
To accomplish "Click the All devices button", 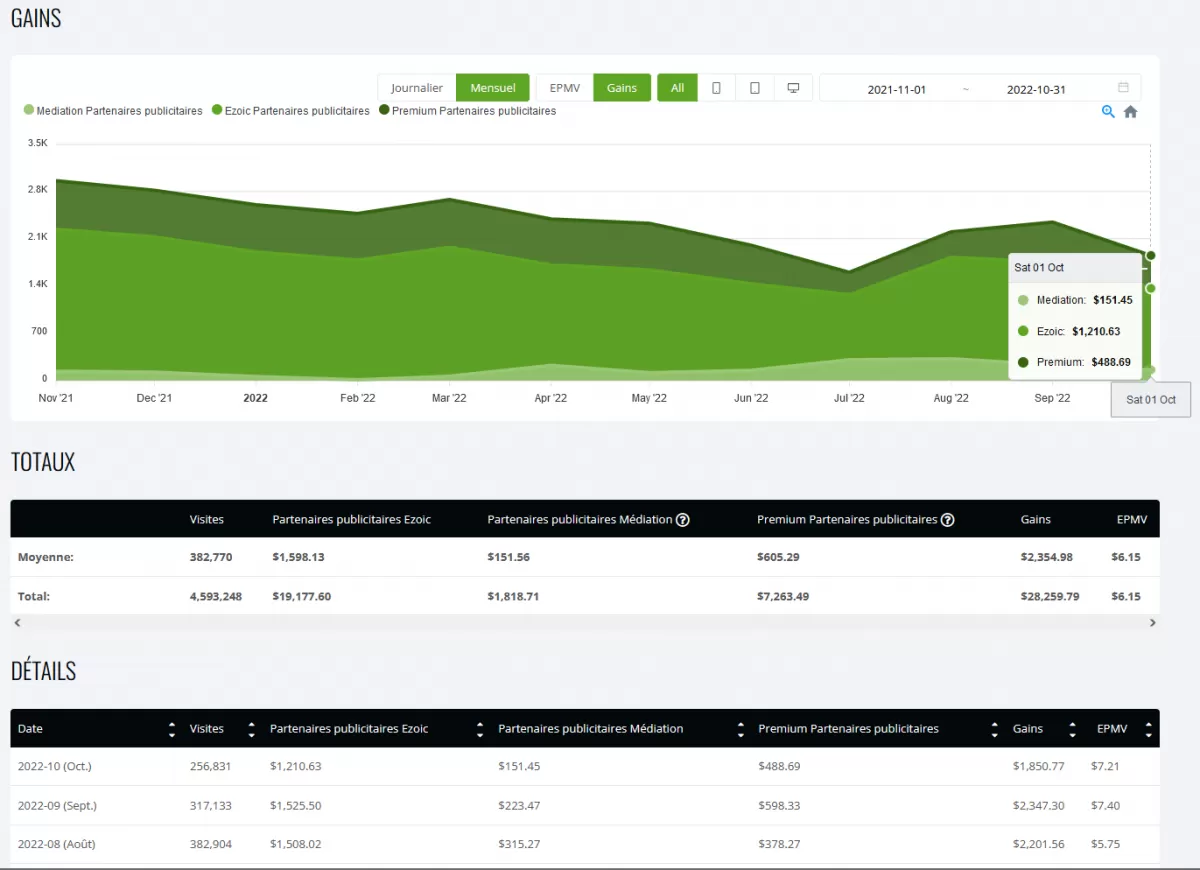I will point(677,88).
